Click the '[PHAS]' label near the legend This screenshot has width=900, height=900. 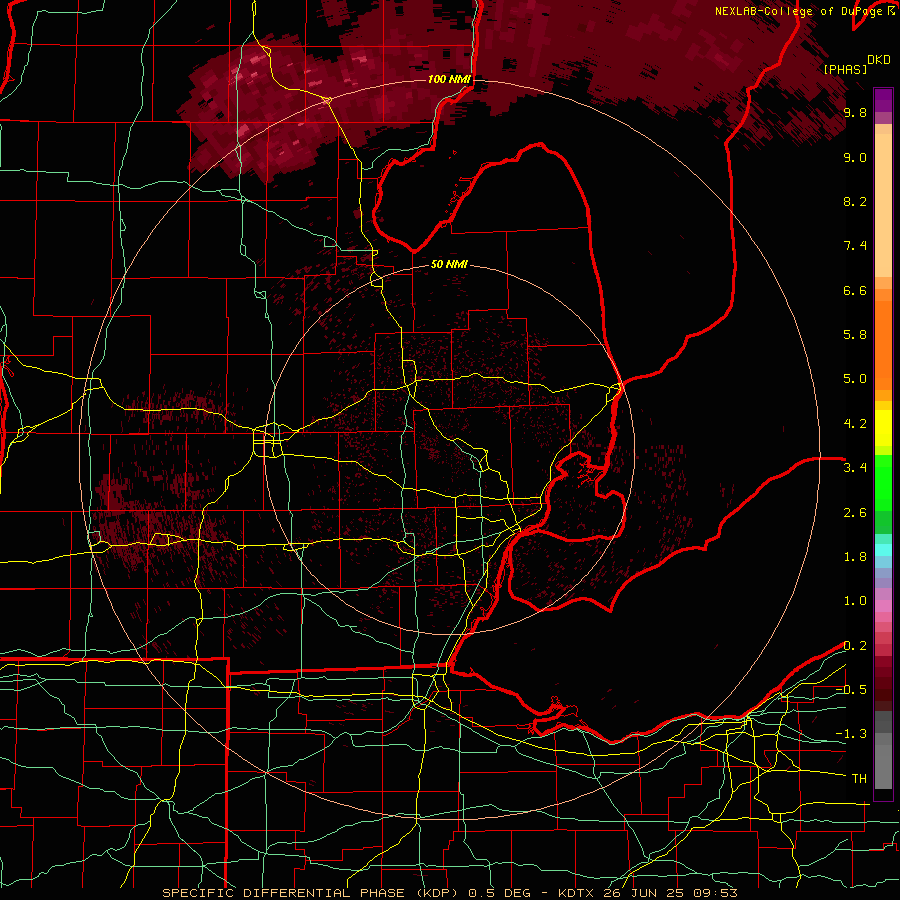(845, 69)
